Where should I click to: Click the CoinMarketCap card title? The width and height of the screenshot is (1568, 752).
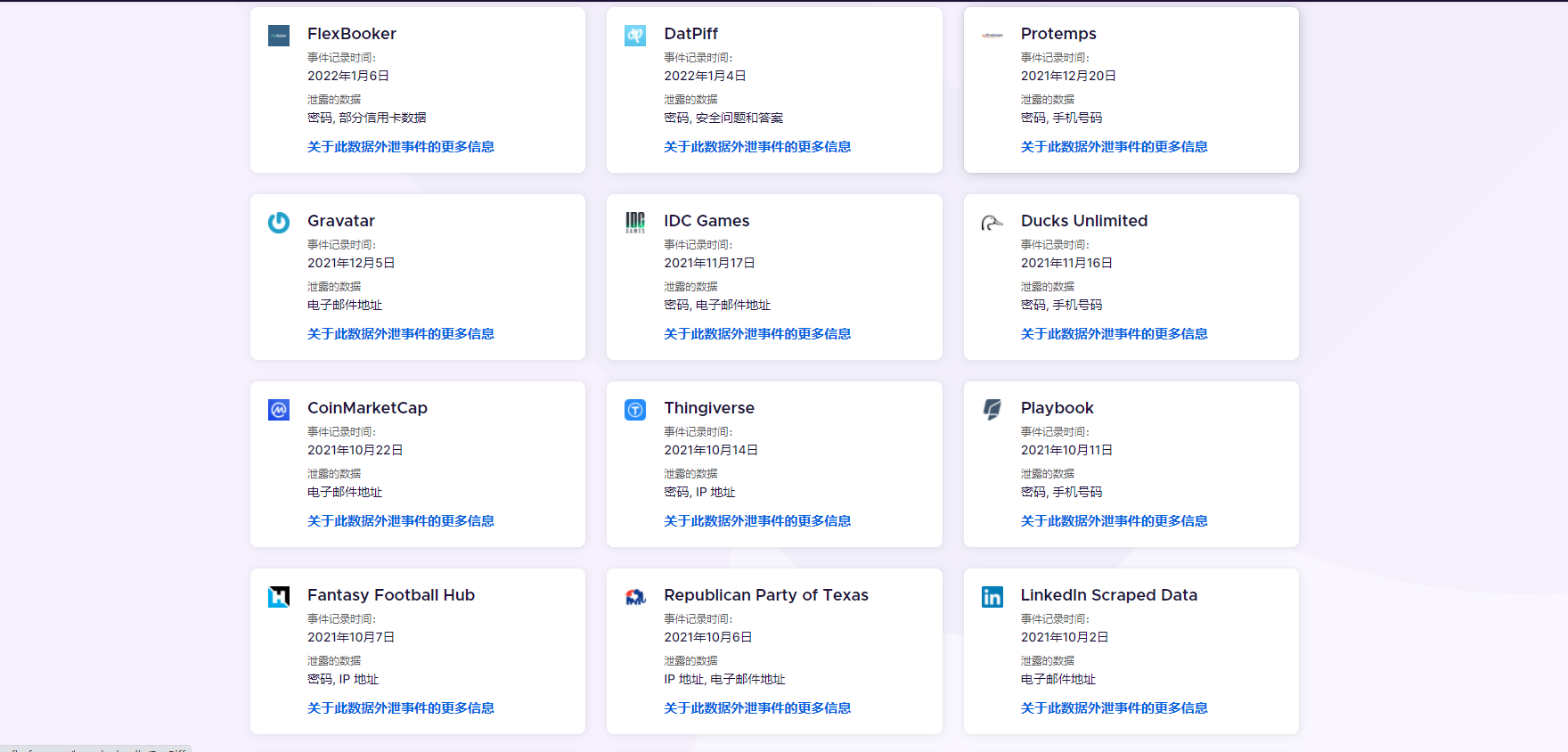(x=367, y=408)
